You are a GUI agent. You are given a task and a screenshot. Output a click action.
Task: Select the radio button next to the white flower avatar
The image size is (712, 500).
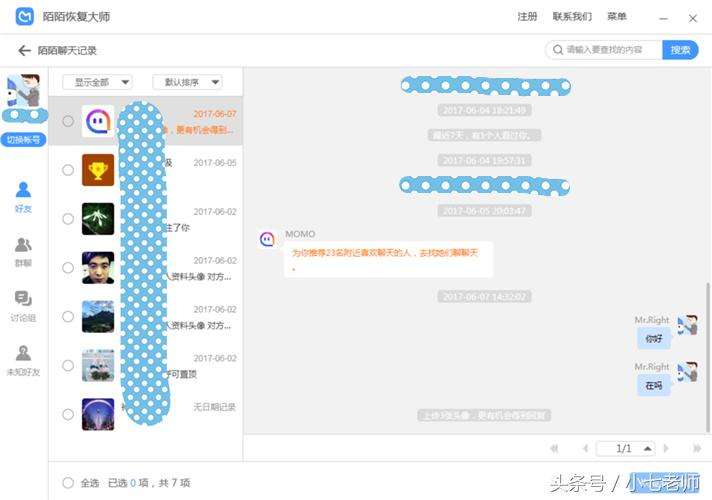pyautogui.click(x=68, y=219)
